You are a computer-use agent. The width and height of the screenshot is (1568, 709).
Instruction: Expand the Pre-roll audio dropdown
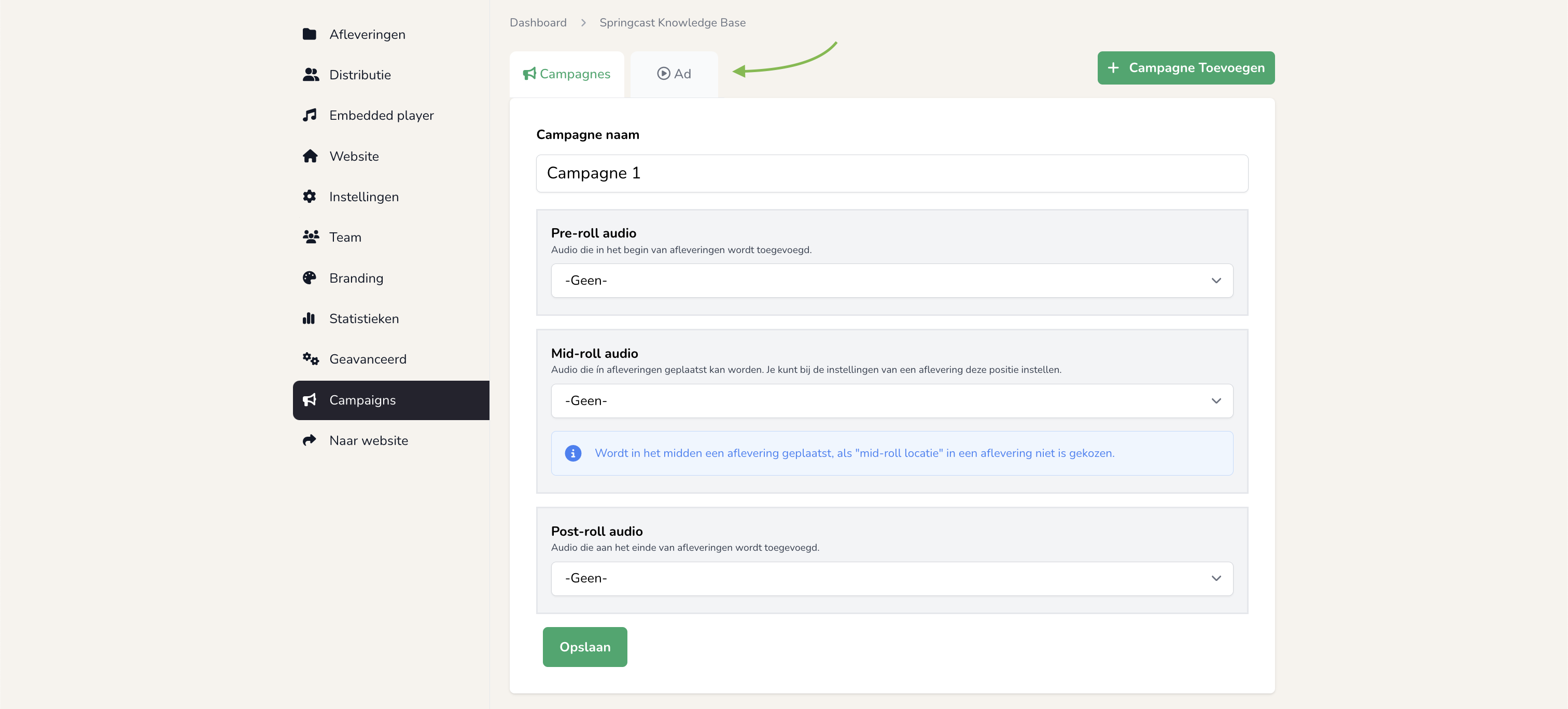tap(892, 280)
